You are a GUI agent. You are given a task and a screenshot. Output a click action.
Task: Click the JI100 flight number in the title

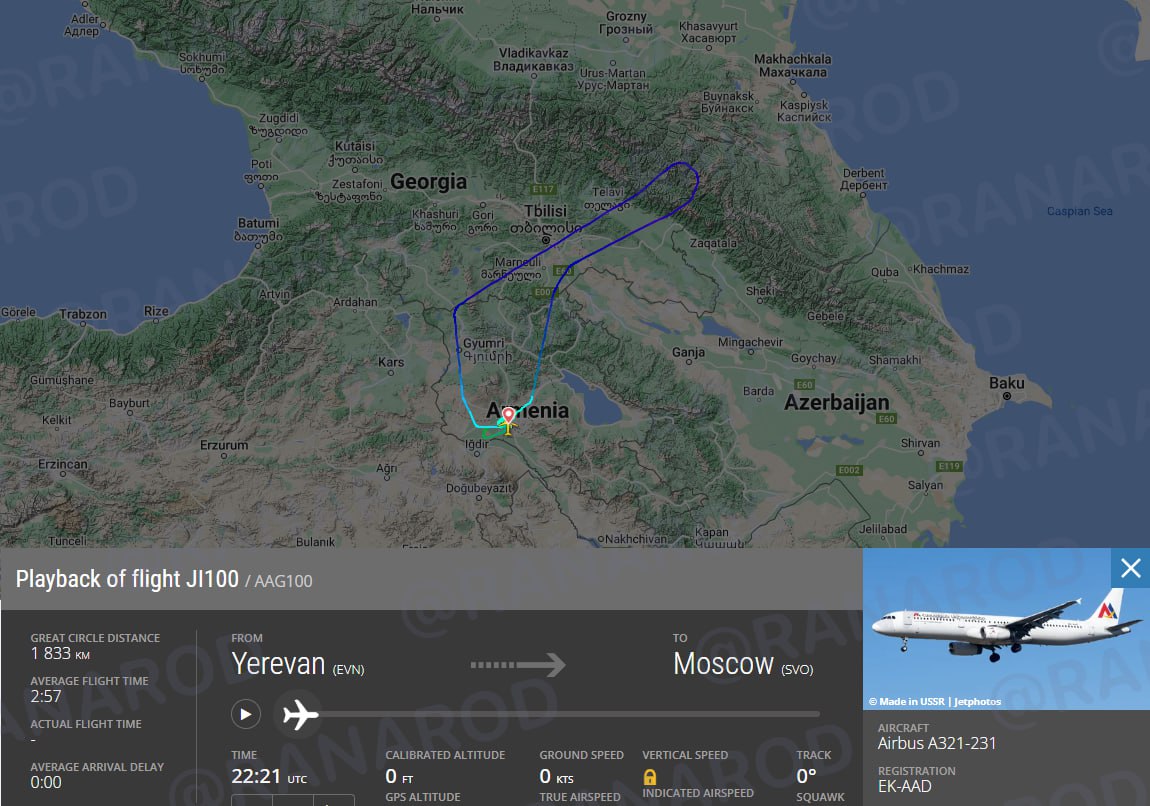(212, 579)
